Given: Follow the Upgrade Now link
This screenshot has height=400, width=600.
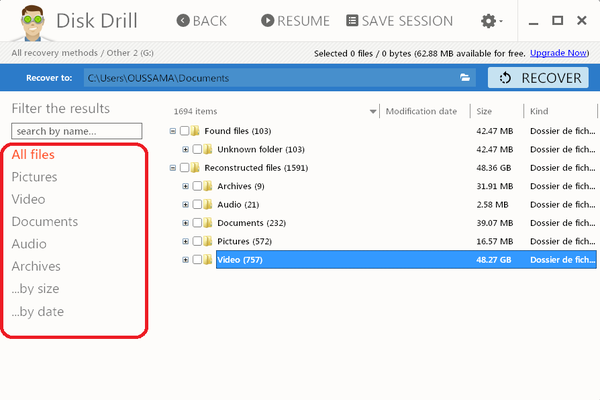Looking at the screenshot, I should coord(561,53).
